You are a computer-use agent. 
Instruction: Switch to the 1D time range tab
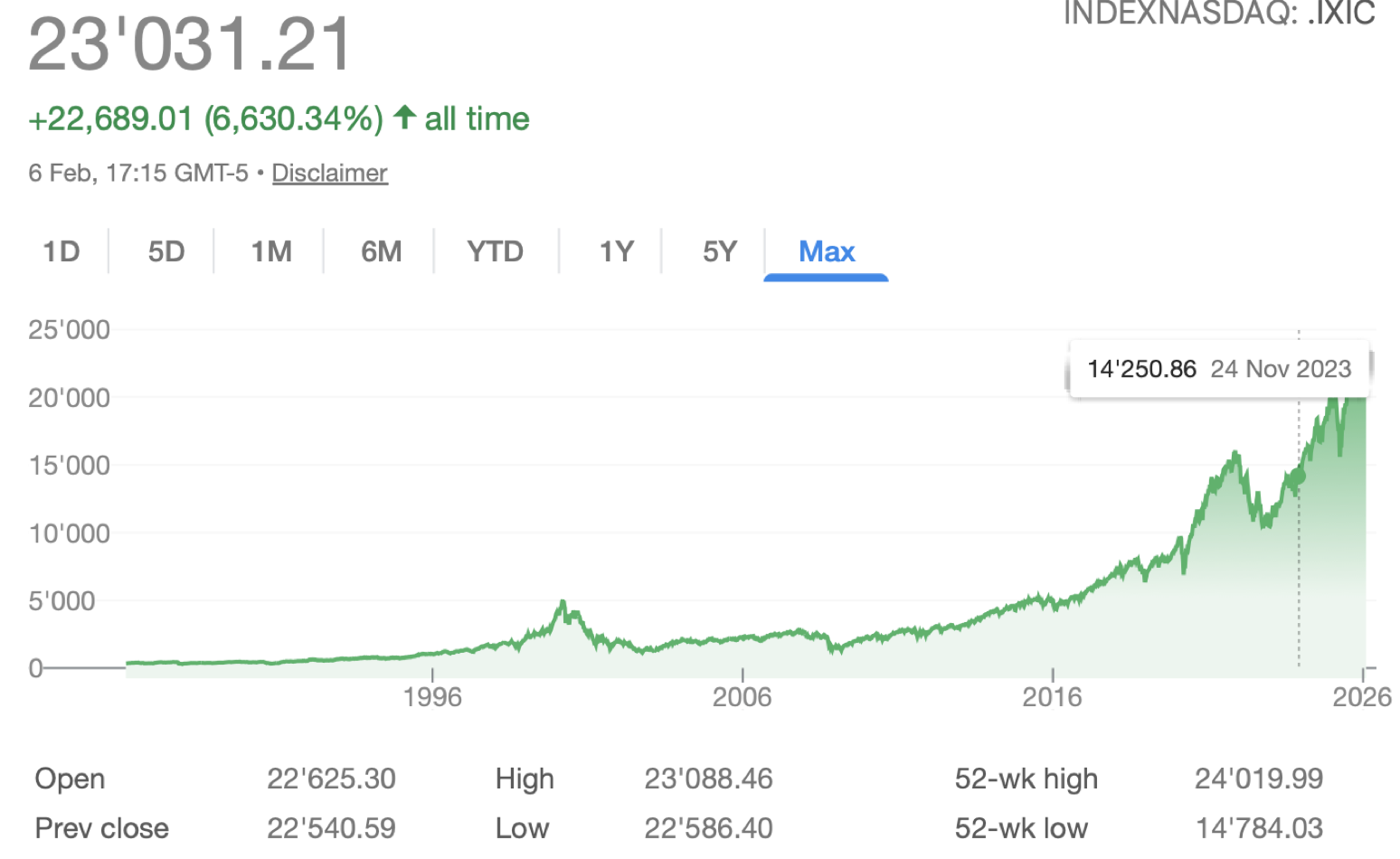(x=61, y=251)
